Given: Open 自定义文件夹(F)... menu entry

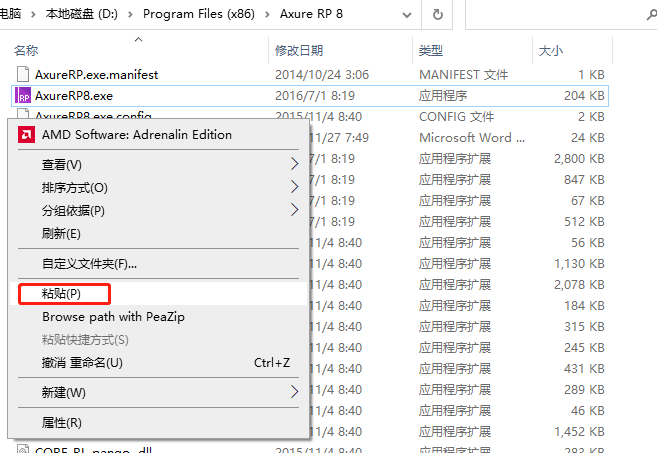Looking at the screenshot, I should pos(89,264).
